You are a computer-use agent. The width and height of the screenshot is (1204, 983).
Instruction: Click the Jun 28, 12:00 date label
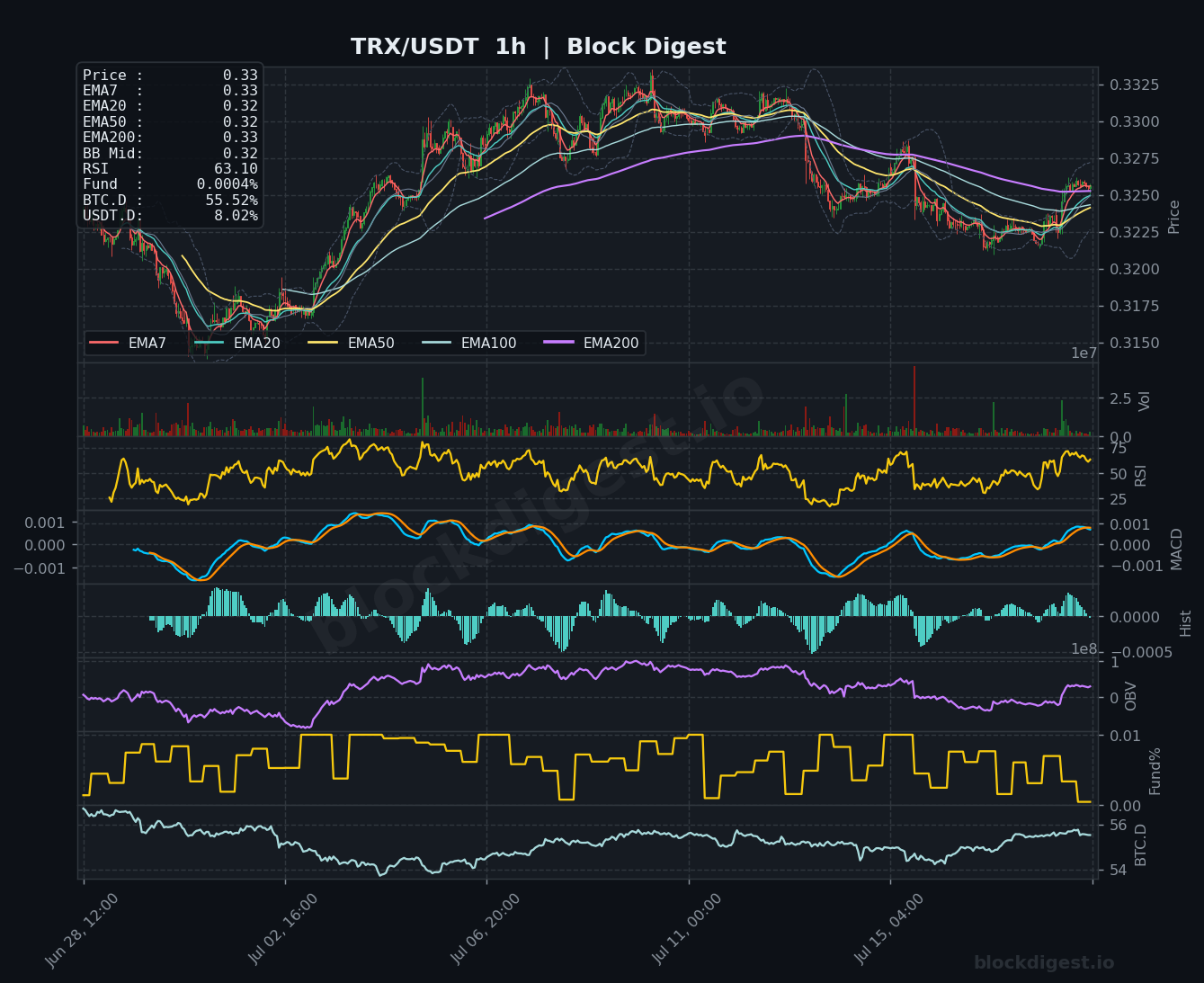pyautogui.click(x=81, y=930)
